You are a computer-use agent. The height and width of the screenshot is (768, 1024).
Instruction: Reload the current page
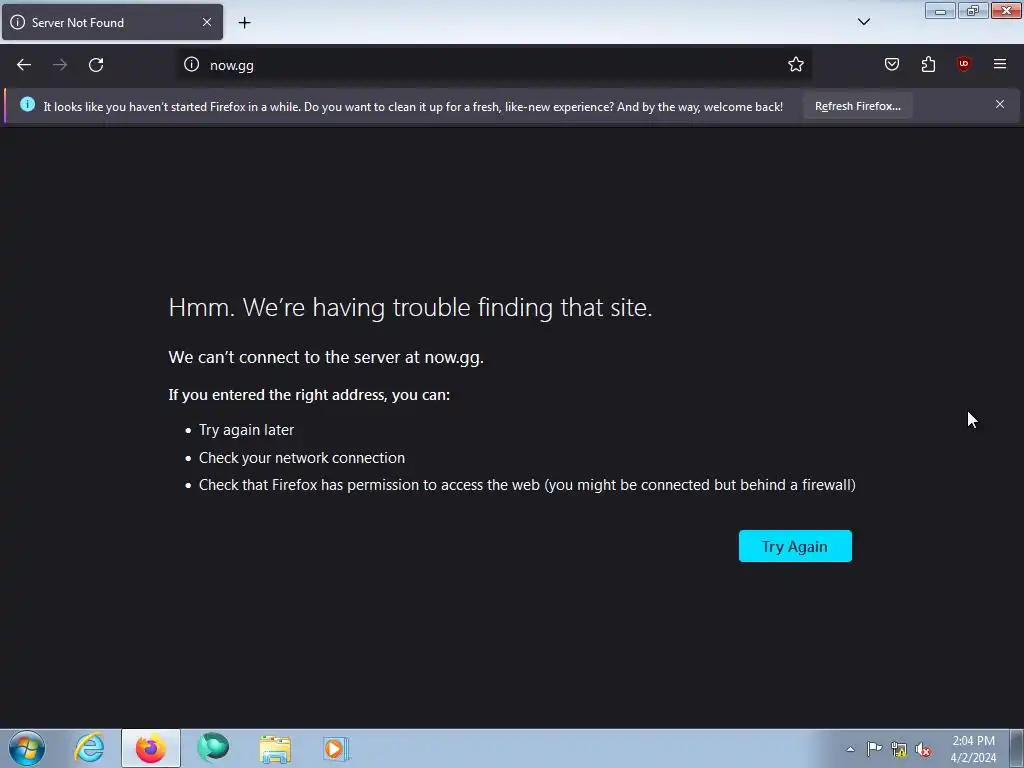(x=96, y=65)
